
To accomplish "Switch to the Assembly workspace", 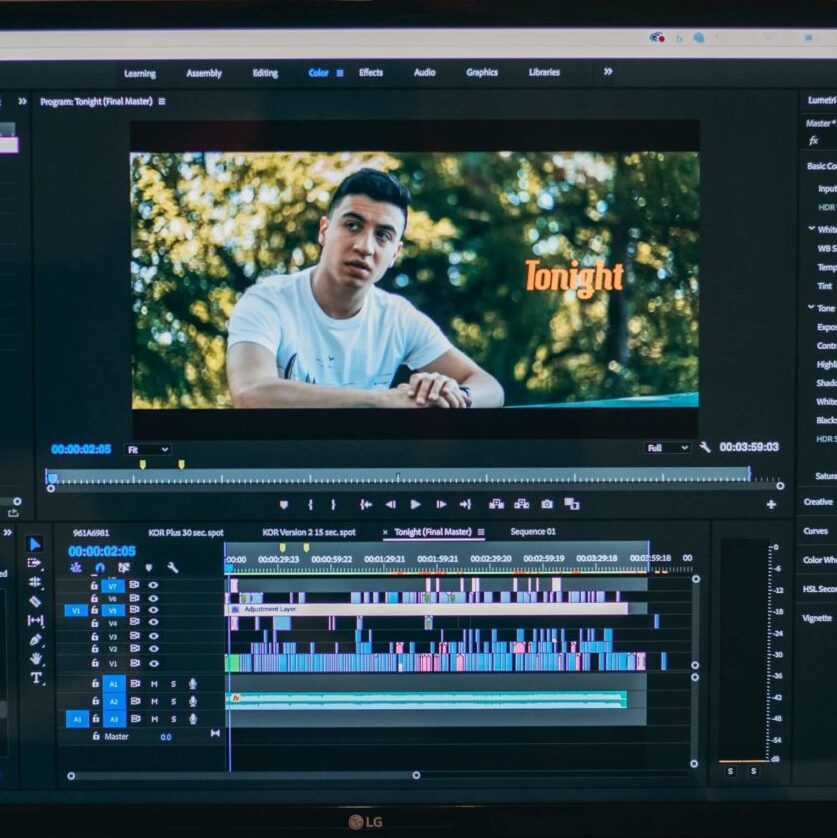I will [x=204, y=73].
